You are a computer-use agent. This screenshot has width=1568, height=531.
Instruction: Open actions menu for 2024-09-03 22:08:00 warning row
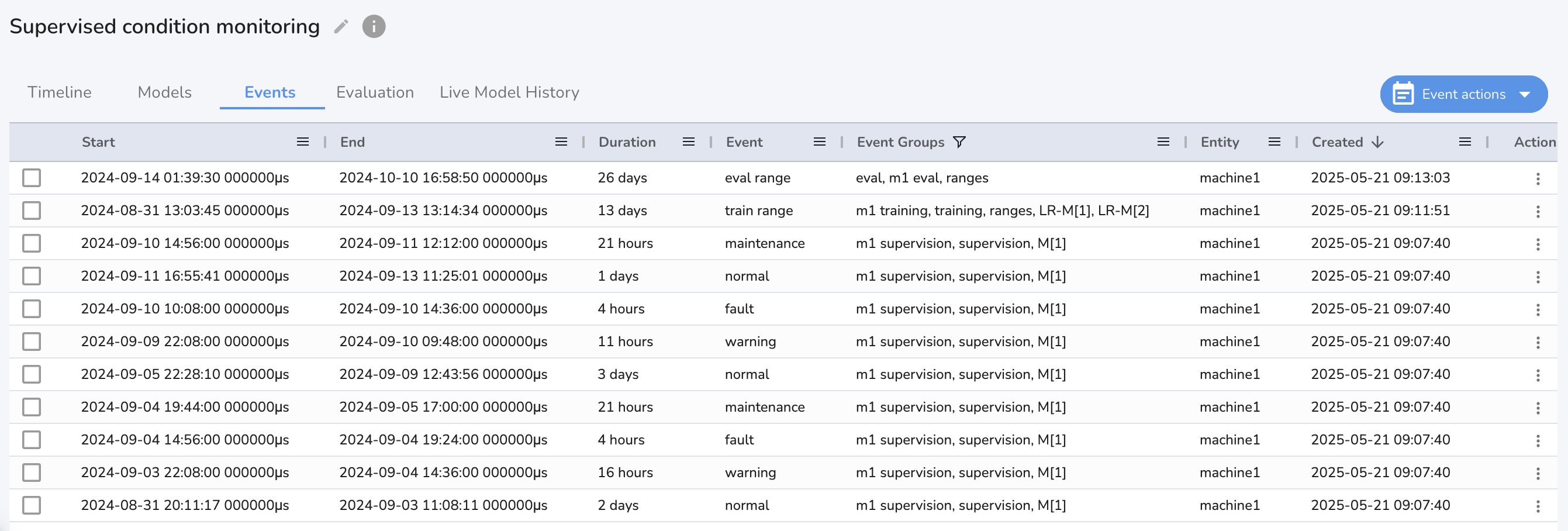click(1538, 474)
